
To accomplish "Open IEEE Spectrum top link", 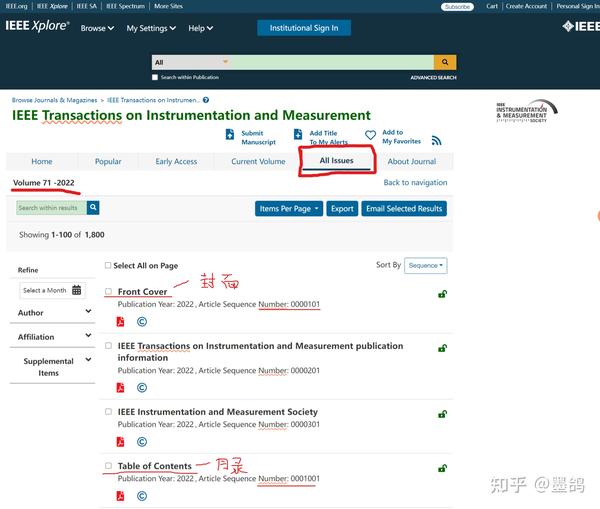I will click(125, 6).
